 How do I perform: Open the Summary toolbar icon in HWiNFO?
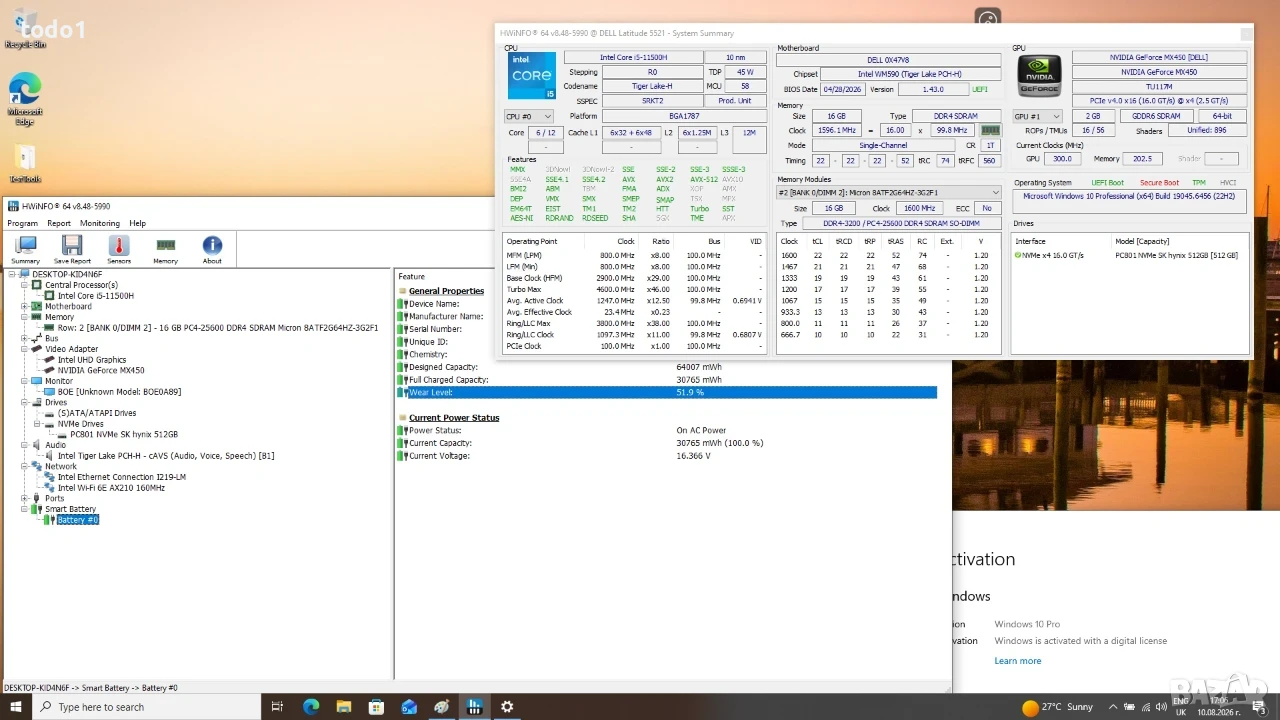[x=26, y=249]
